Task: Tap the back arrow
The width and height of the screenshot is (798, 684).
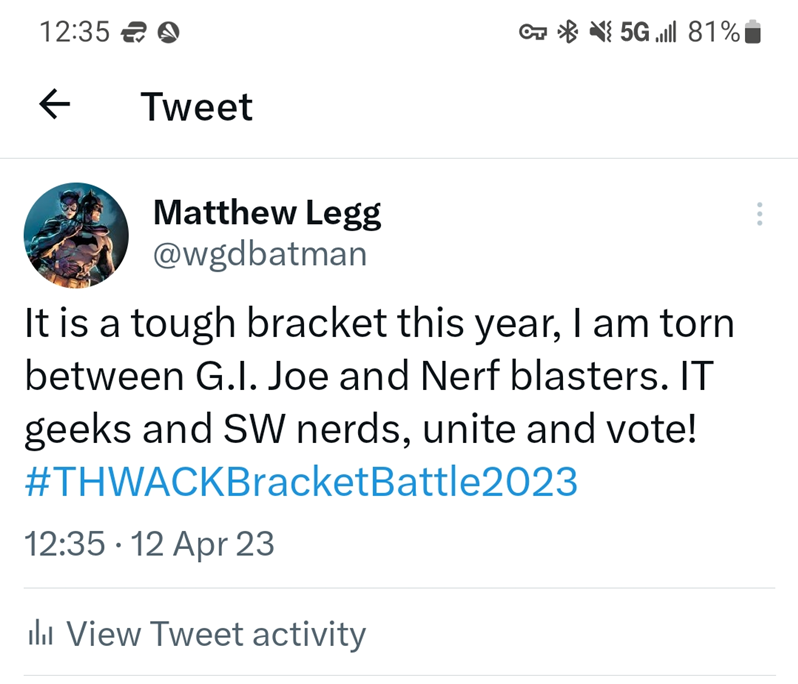Action: [x=54, y=105]
